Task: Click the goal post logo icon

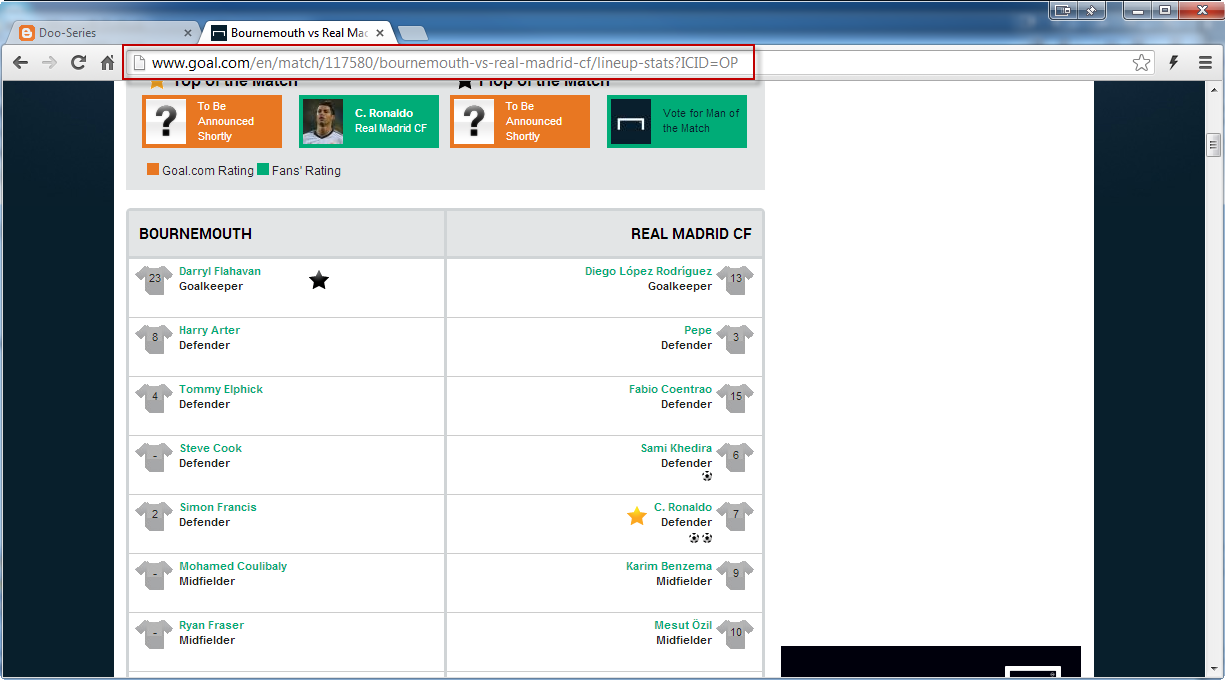Action: pyautogui.click(x=631, y=122)
